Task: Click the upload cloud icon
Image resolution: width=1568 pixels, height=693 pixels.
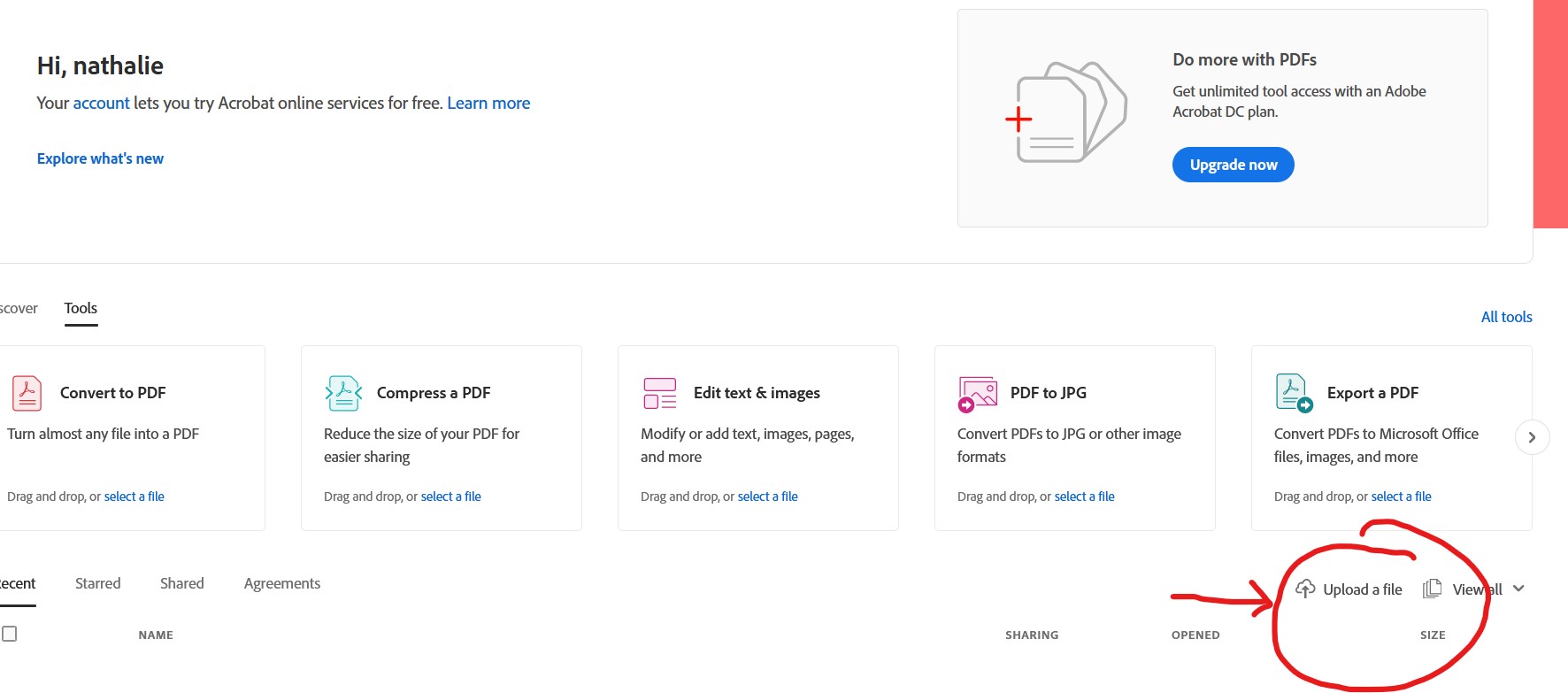Action: tap(1305, 589)
